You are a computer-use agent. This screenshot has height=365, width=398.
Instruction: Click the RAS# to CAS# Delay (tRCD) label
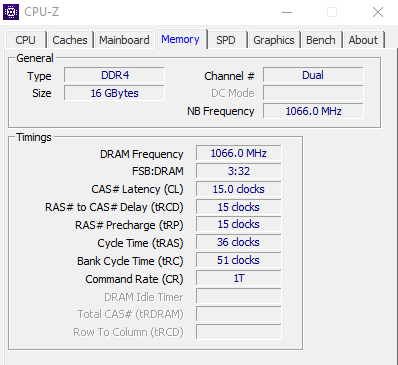click(114, 207)
